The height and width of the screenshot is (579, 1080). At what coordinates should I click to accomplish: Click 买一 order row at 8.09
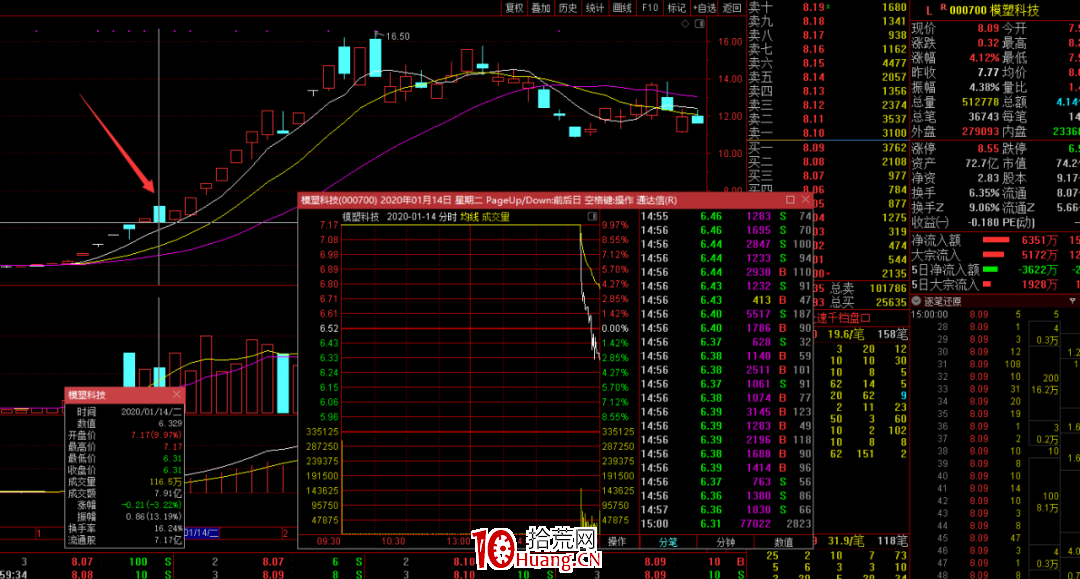(828, 147)
